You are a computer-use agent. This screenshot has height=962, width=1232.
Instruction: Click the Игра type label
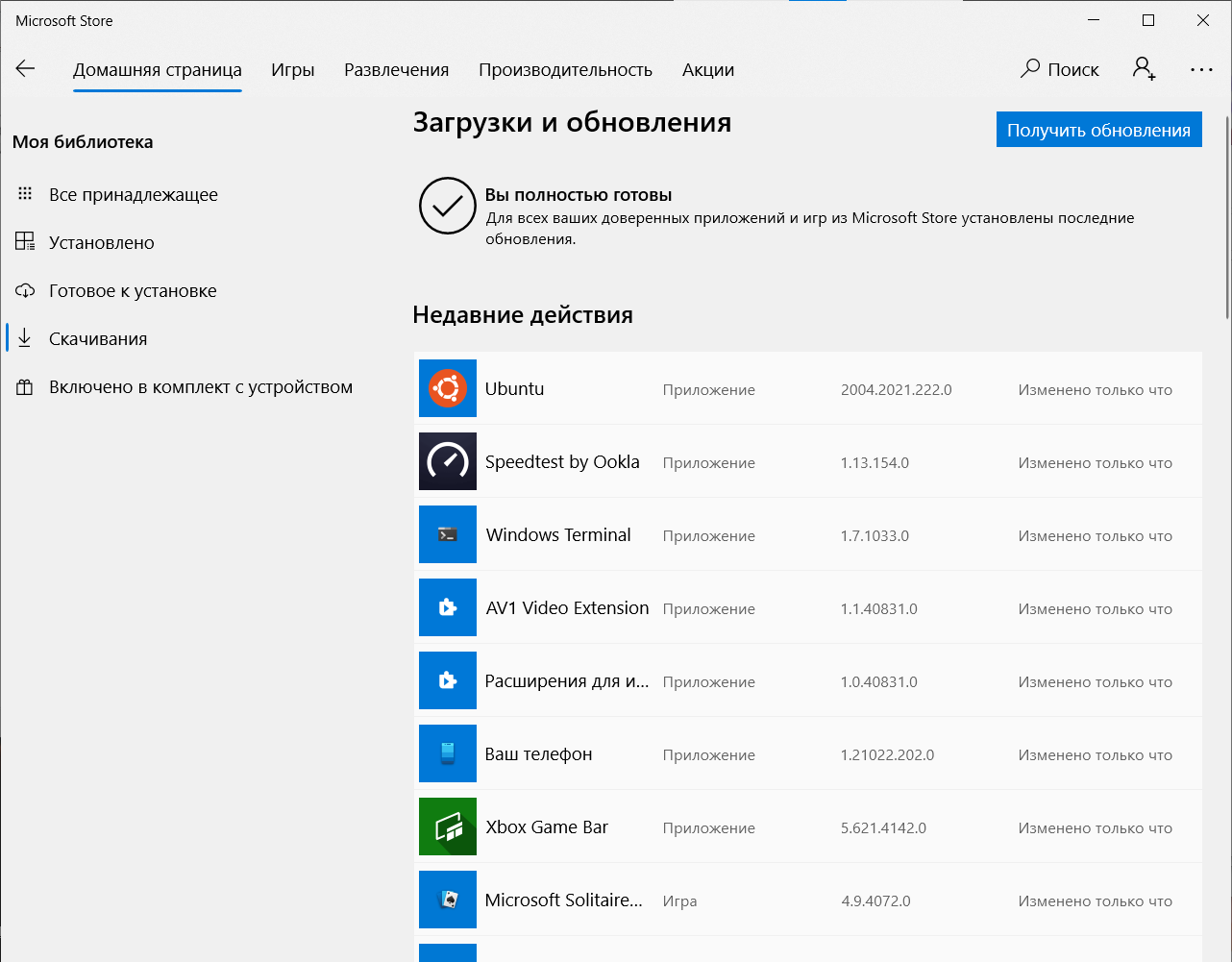pyautogui.click(x=679, y=900)
